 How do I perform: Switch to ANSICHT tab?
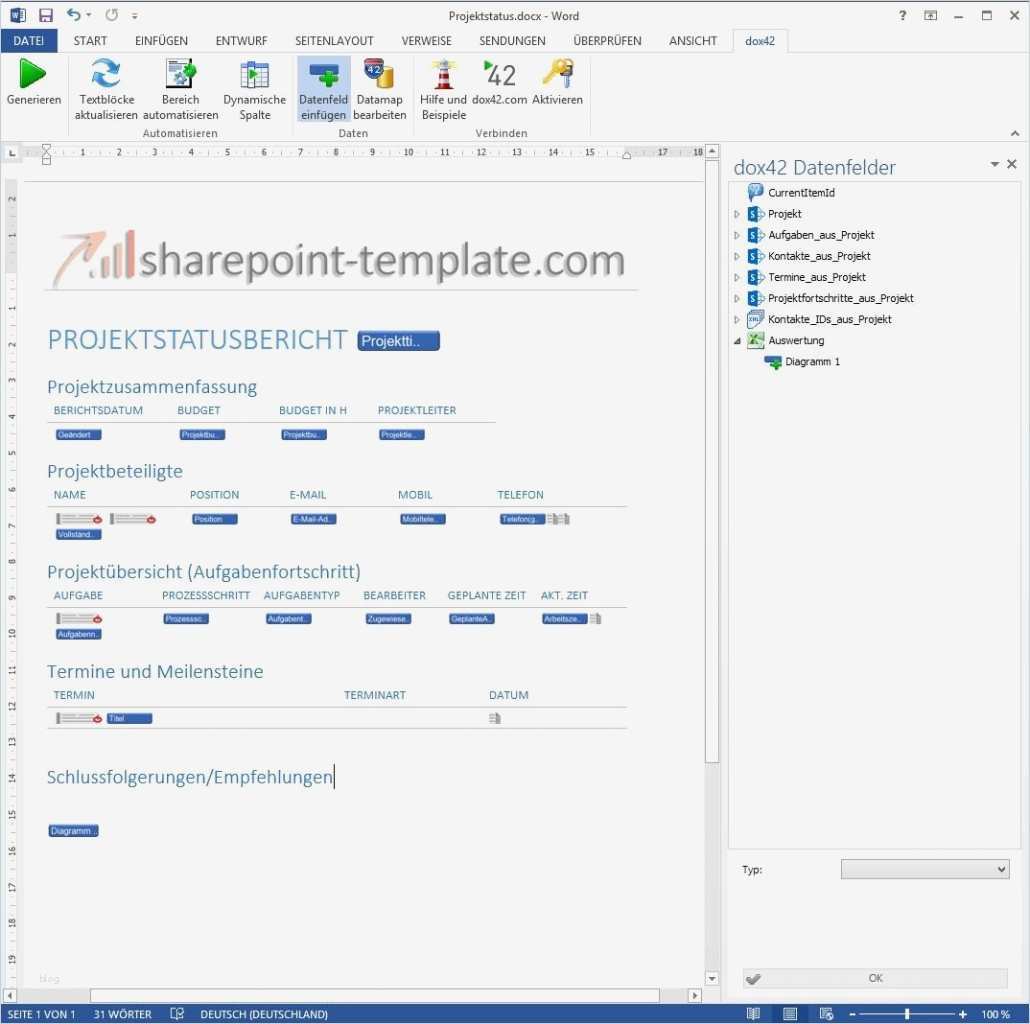point(692,41)
